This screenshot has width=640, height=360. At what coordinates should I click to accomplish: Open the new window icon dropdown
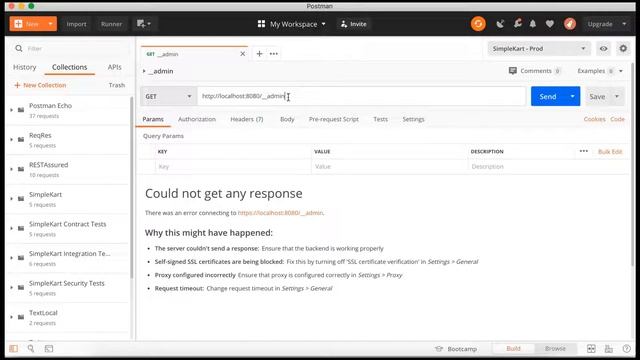pyautogui.click(x=144, y=24)
